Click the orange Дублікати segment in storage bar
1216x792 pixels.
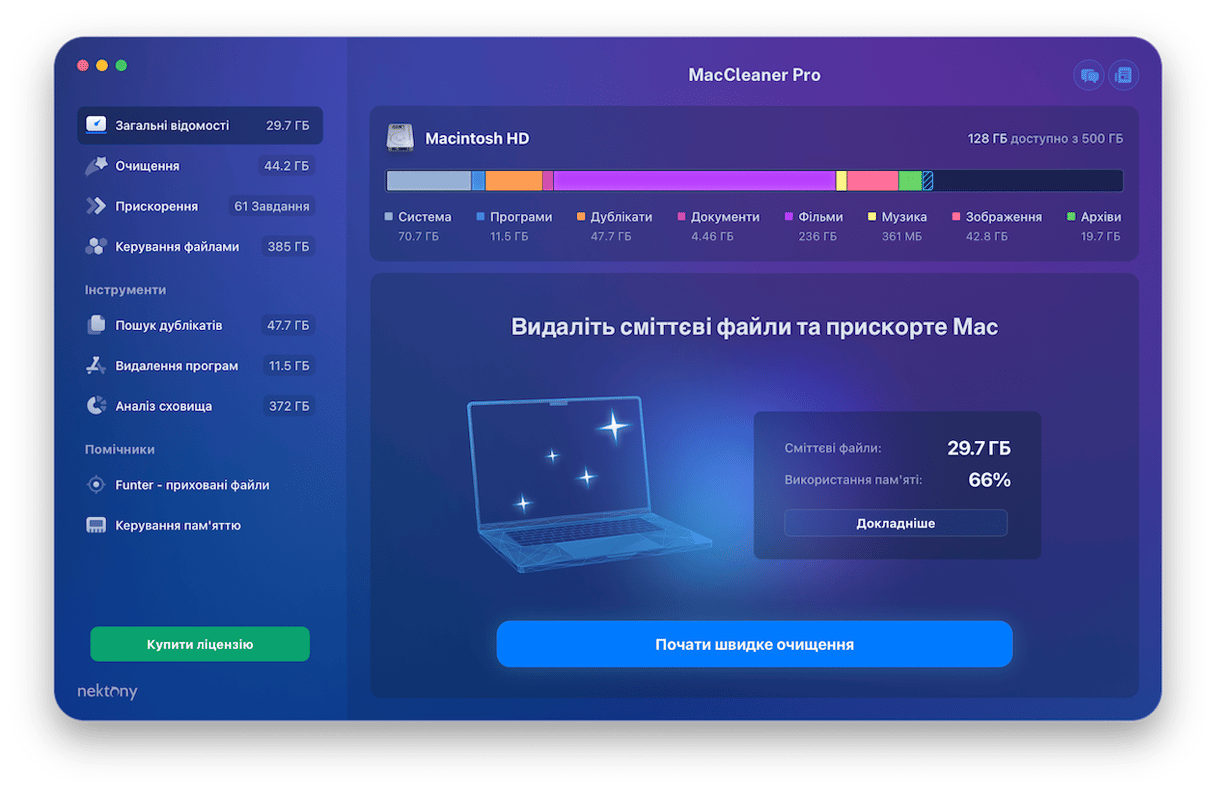[514, 180]
